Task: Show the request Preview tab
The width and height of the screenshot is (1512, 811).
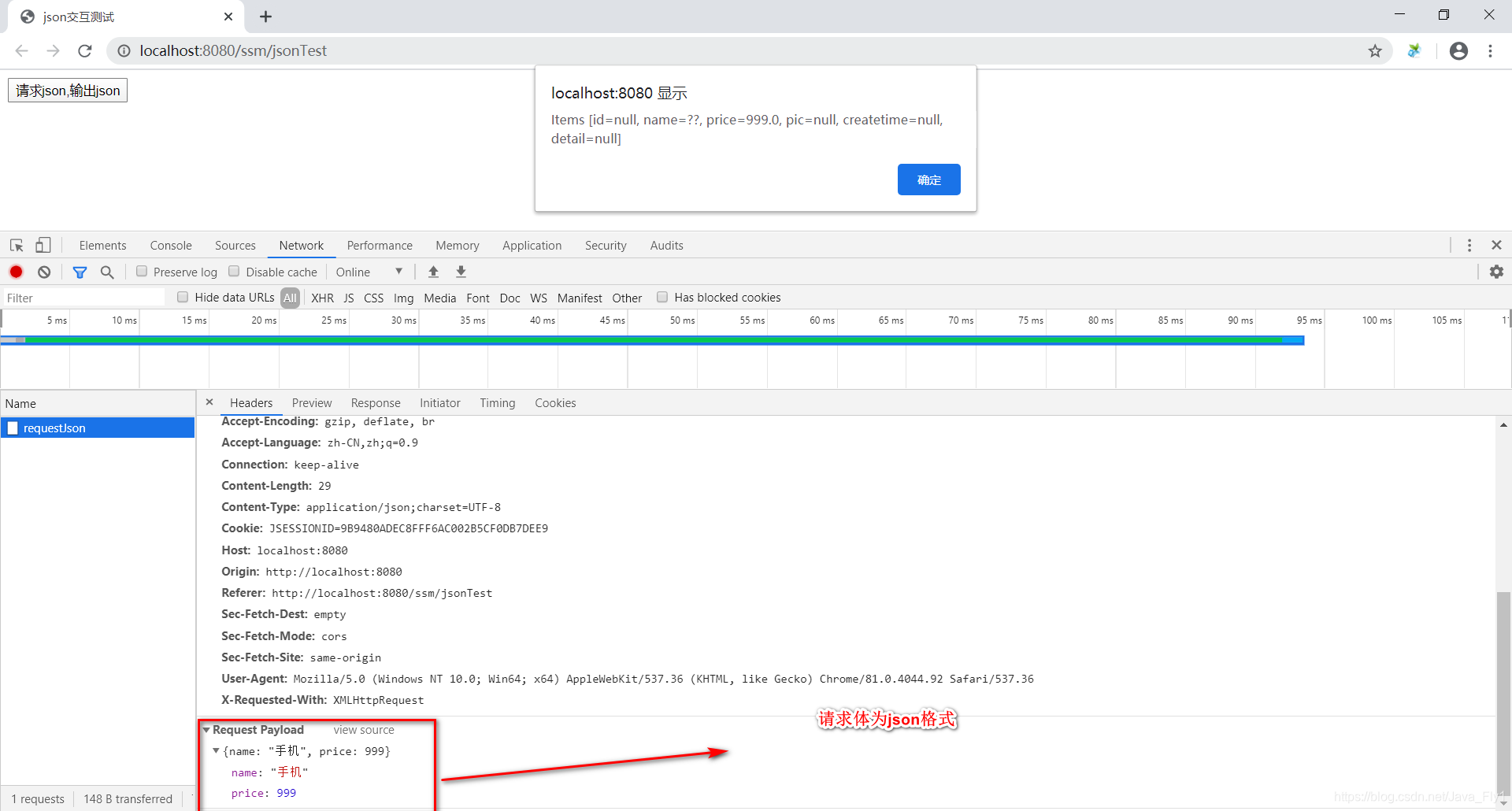Action: [x=312, y=403]
